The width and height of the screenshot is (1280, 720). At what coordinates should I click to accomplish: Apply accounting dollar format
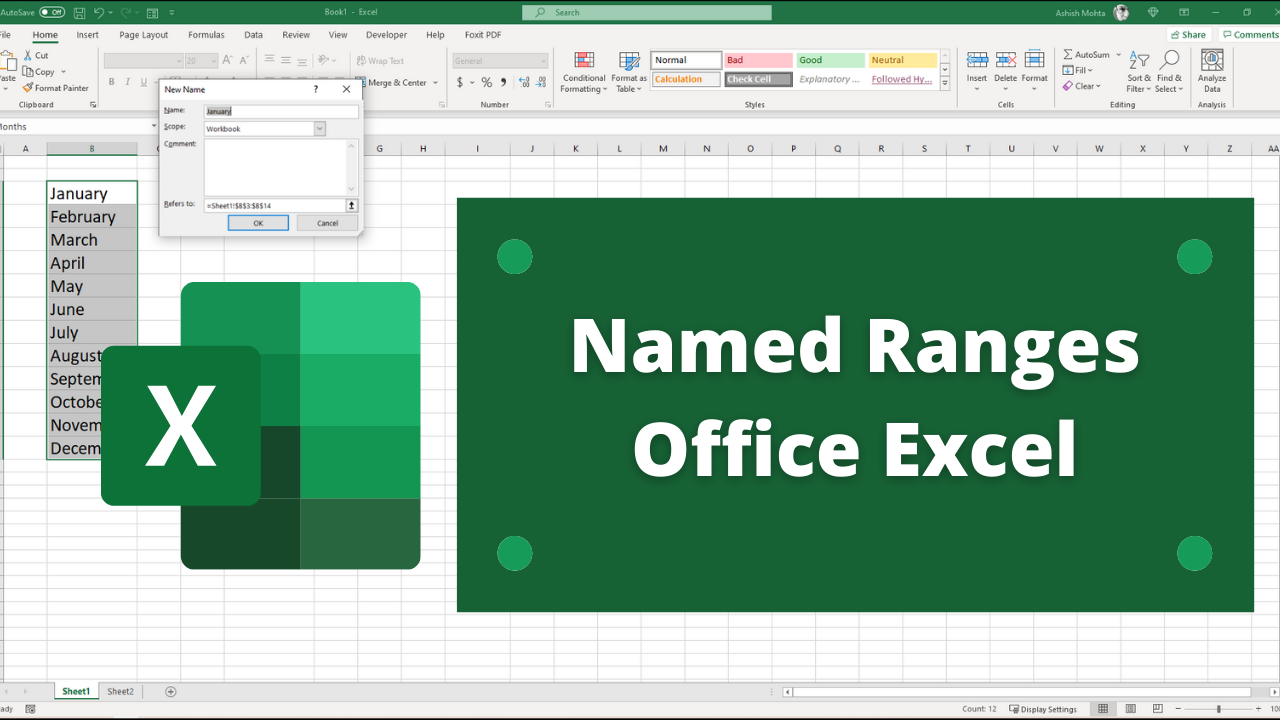pyautogui.click(x=460, y=83)
